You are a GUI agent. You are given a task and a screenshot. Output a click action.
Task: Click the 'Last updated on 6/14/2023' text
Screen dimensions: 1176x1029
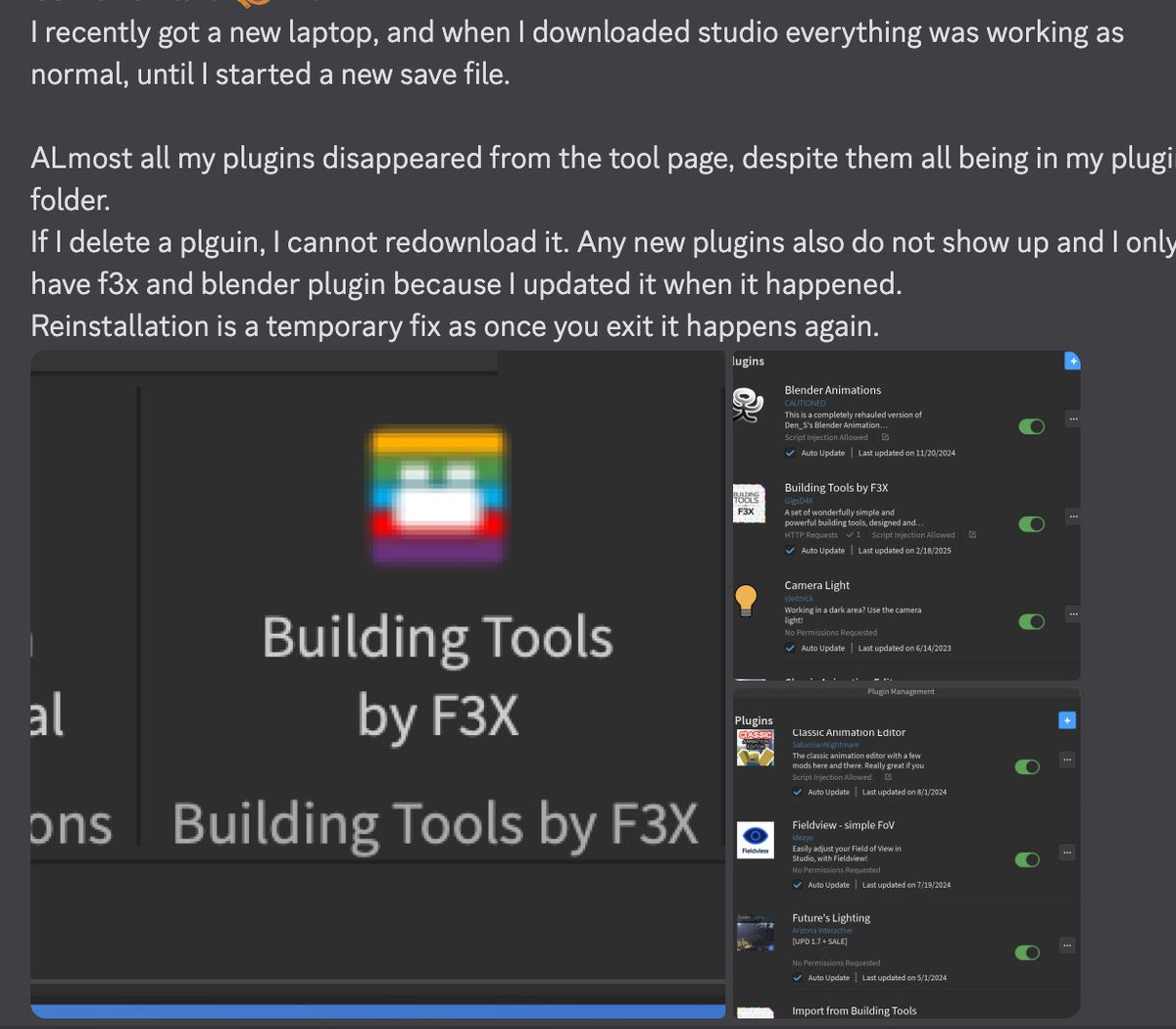pyautogui.click(x=905, y=648)
